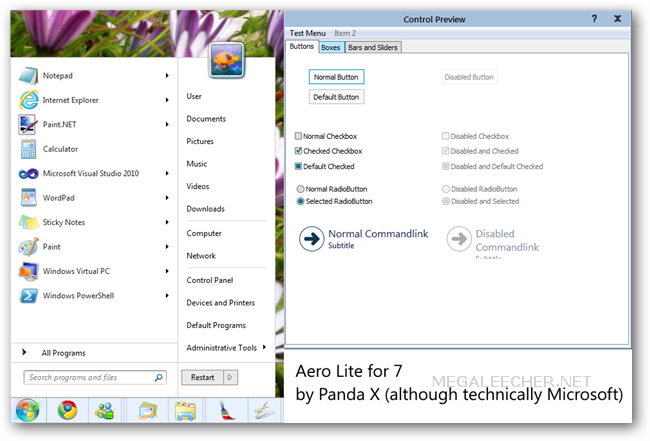This screenshot has height=441, width=650.
Task: Open Google Chrome from the taskbar
Action: [x=67, y=410]
